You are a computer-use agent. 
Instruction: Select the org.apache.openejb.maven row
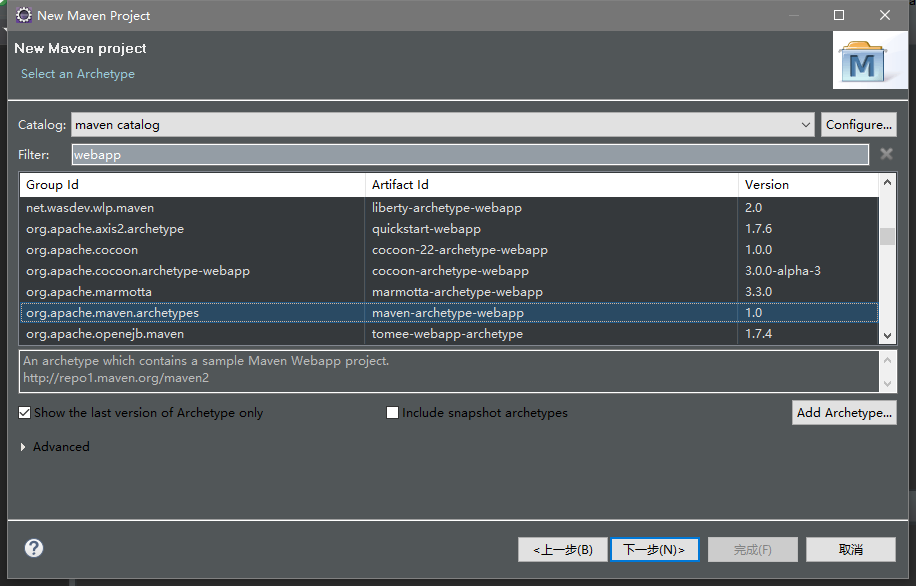point(449,334)
